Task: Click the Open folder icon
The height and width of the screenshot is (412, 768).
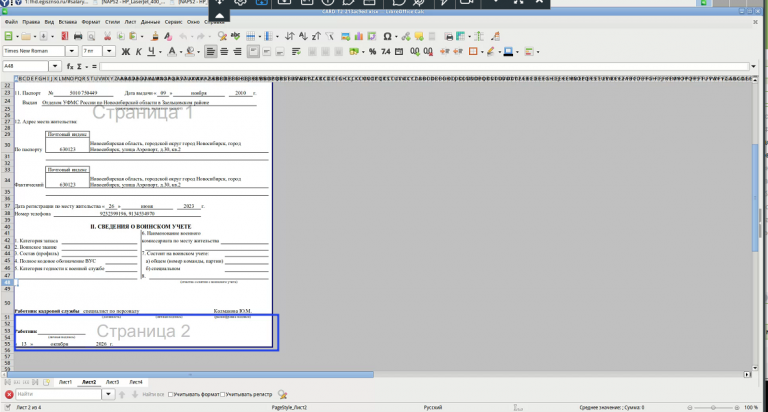Action: [x=25, y=36]
